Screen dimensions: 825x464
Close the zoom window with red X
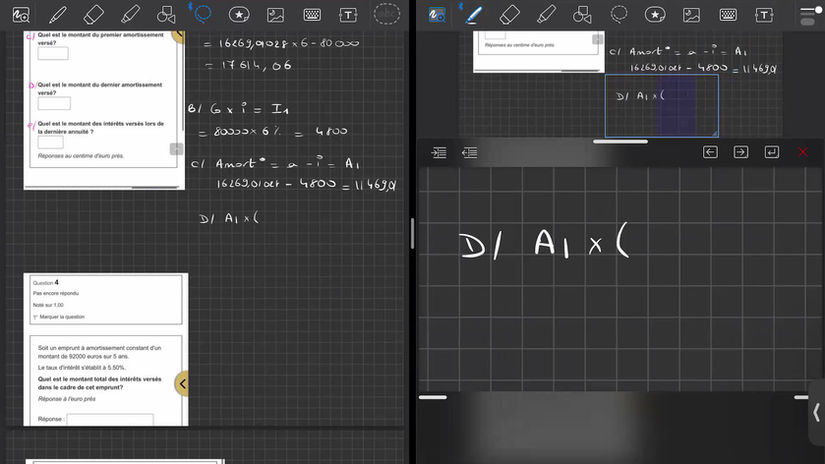(x=803, y=152)
